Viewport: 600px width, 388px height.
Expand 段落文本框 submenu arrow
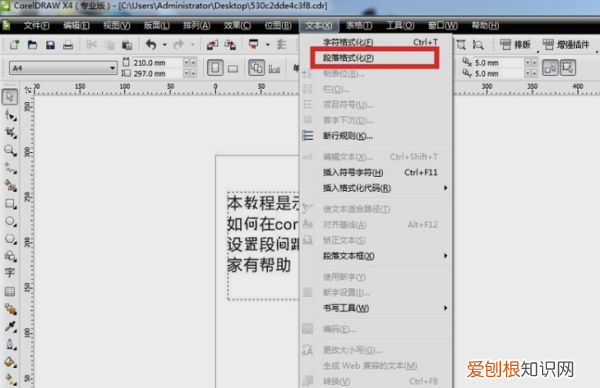[x=445, y=256]
